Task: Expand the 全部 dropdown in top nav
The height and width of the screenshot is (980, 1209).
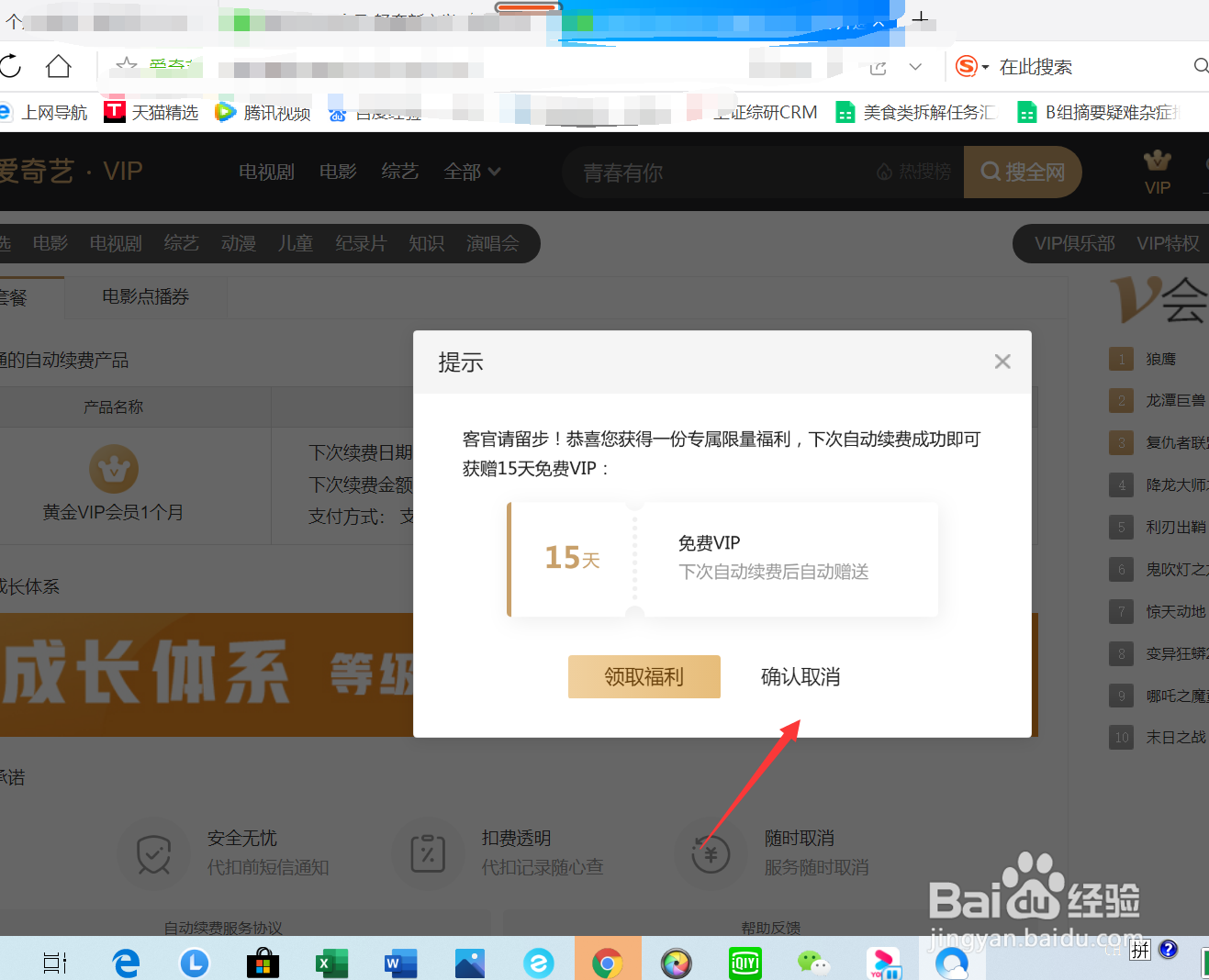Action: (x=472, y=172)
